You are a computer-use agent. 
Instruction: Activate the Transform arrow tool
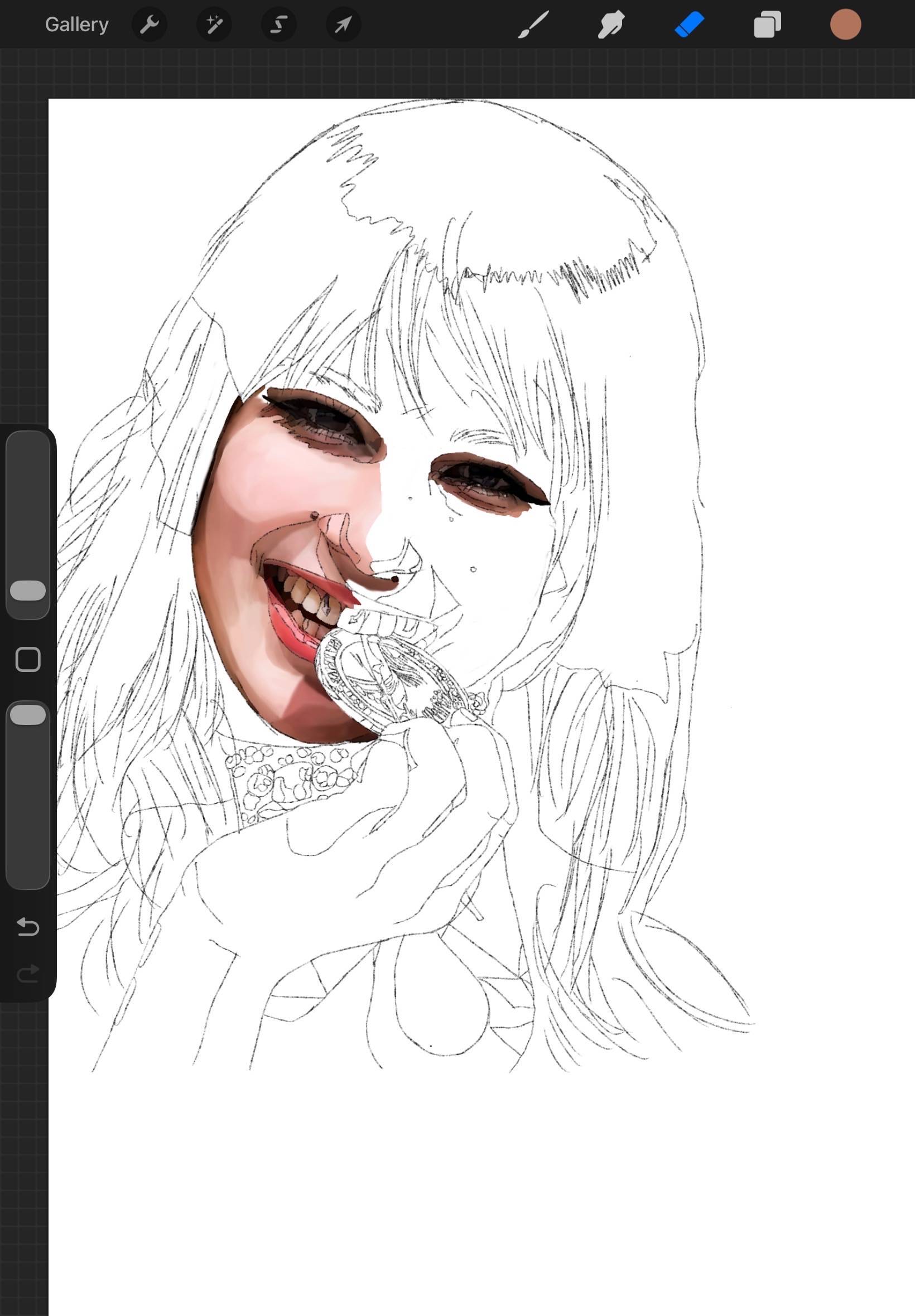point(344,25)
